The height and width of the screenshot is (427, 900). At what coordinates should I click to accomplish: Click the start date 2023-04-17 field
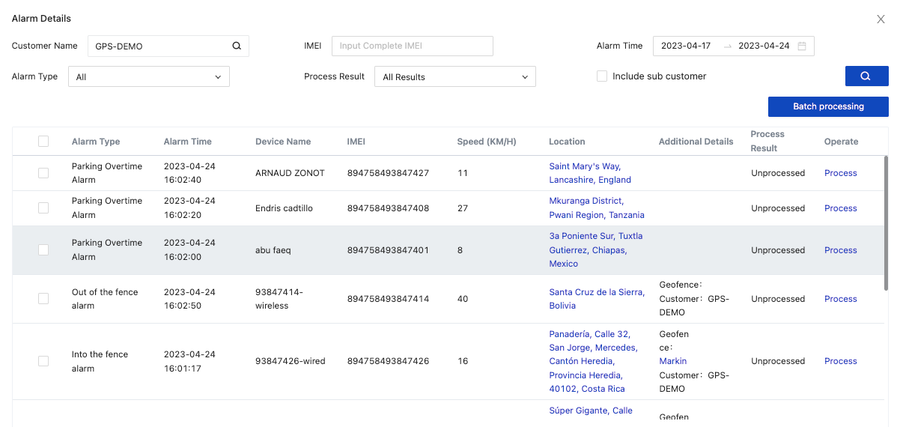(x=686, y=46)
